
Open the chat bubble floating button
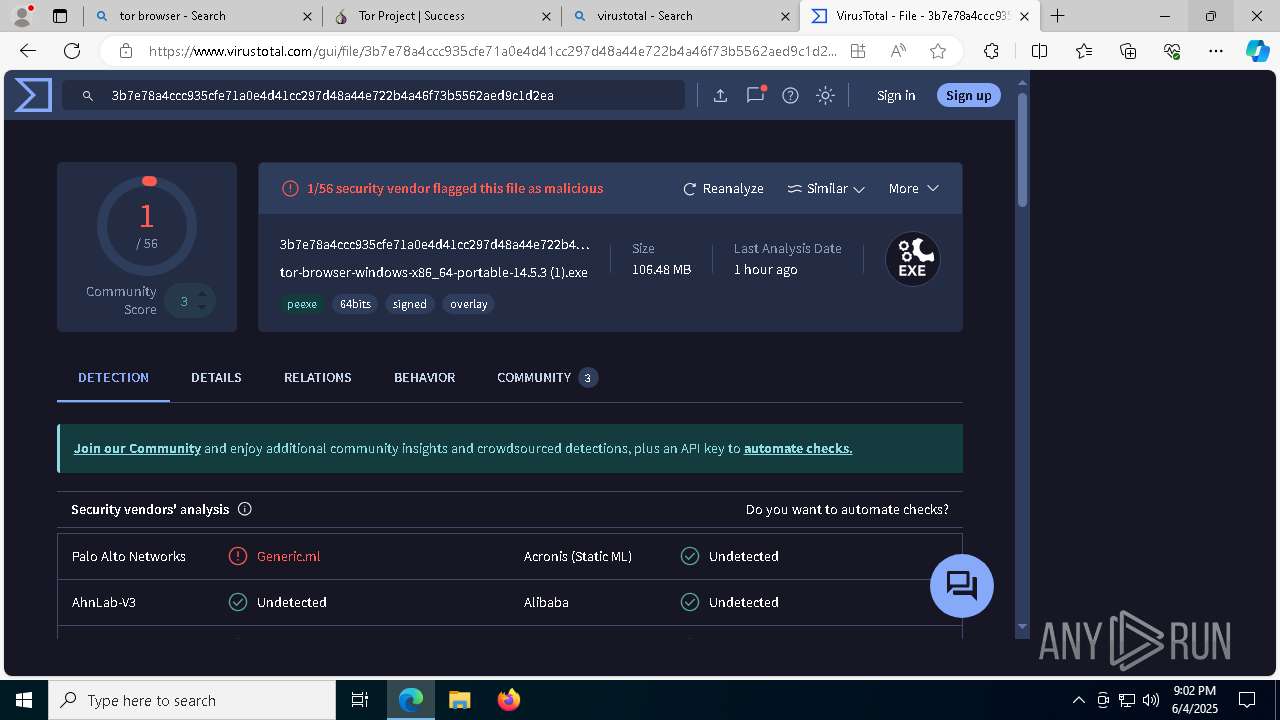pyautogui.click(x=962, y=586)
